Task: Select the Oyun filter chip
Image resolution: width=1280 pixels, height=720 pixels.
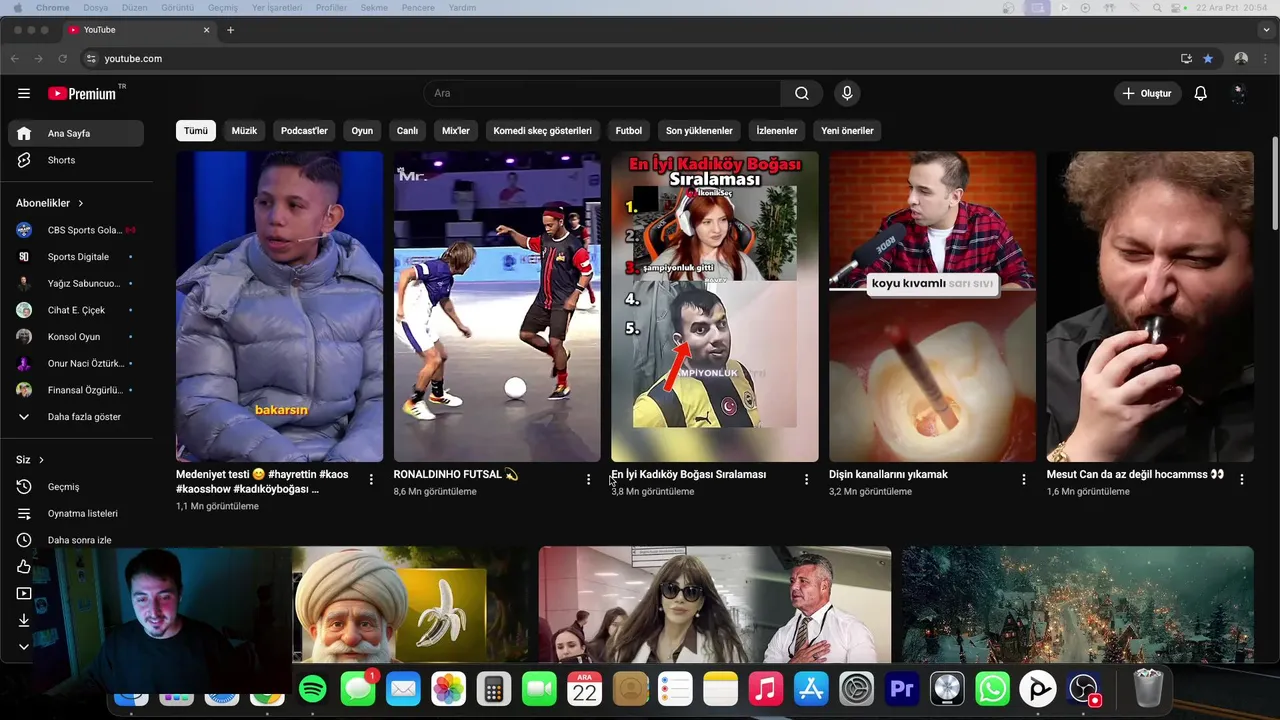Action: [x=362, y=131]
